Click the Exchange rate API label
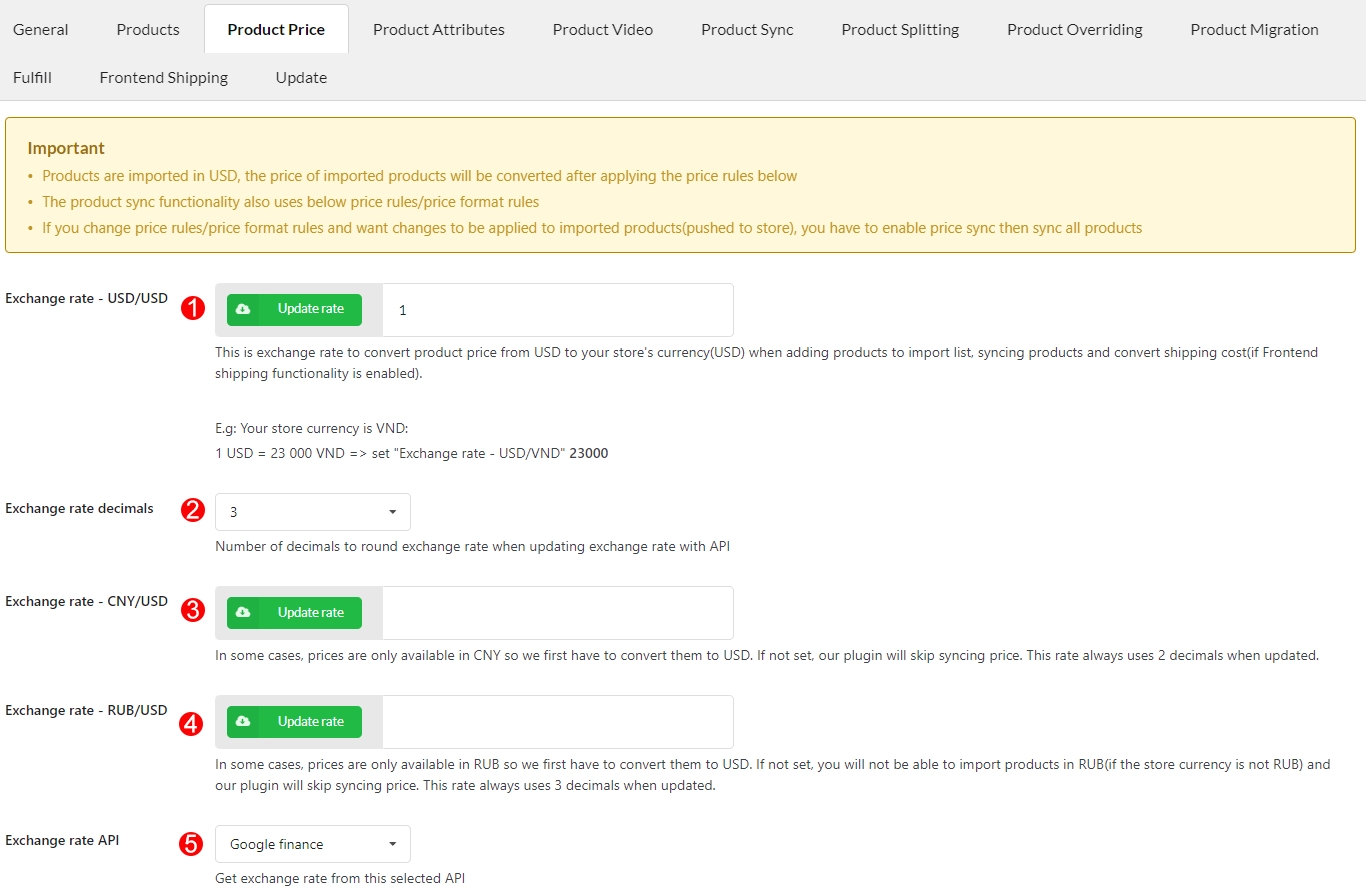Viewport: 1366px width, 896px height. 62,840
